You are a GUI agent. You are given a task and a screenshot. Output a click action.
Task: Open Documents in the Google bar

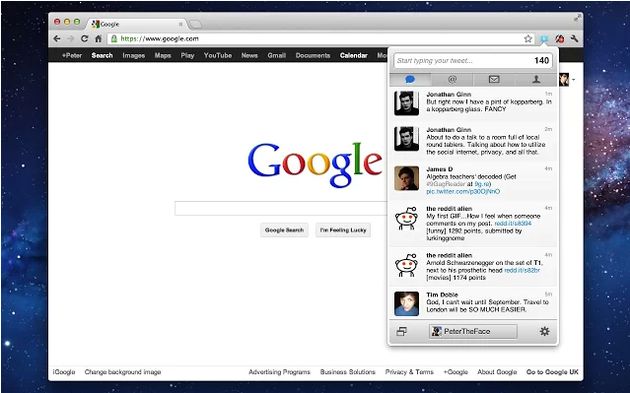pos(313,55)
